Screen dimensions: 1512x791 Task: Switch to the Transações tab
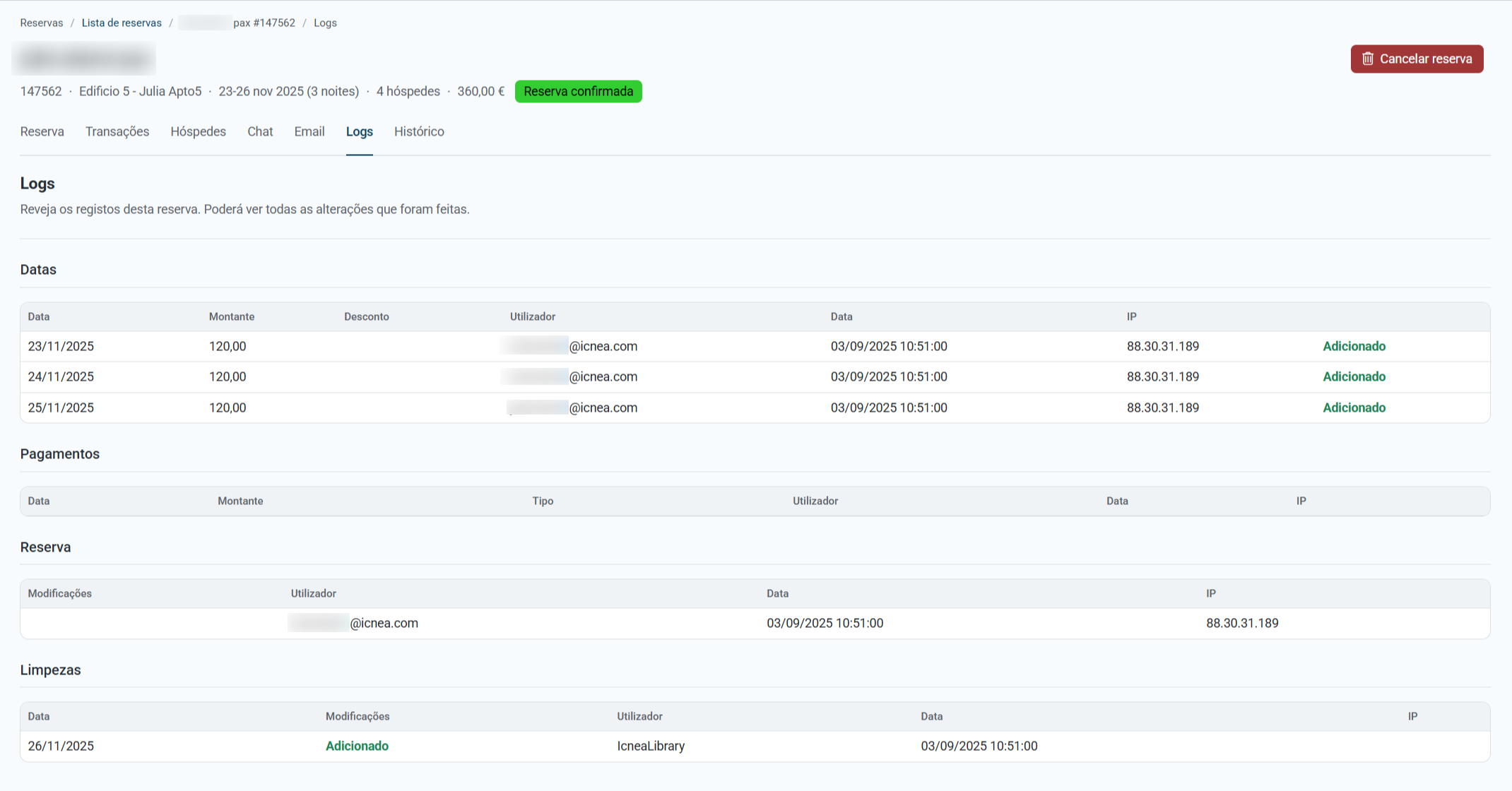[x=117, y=131]
